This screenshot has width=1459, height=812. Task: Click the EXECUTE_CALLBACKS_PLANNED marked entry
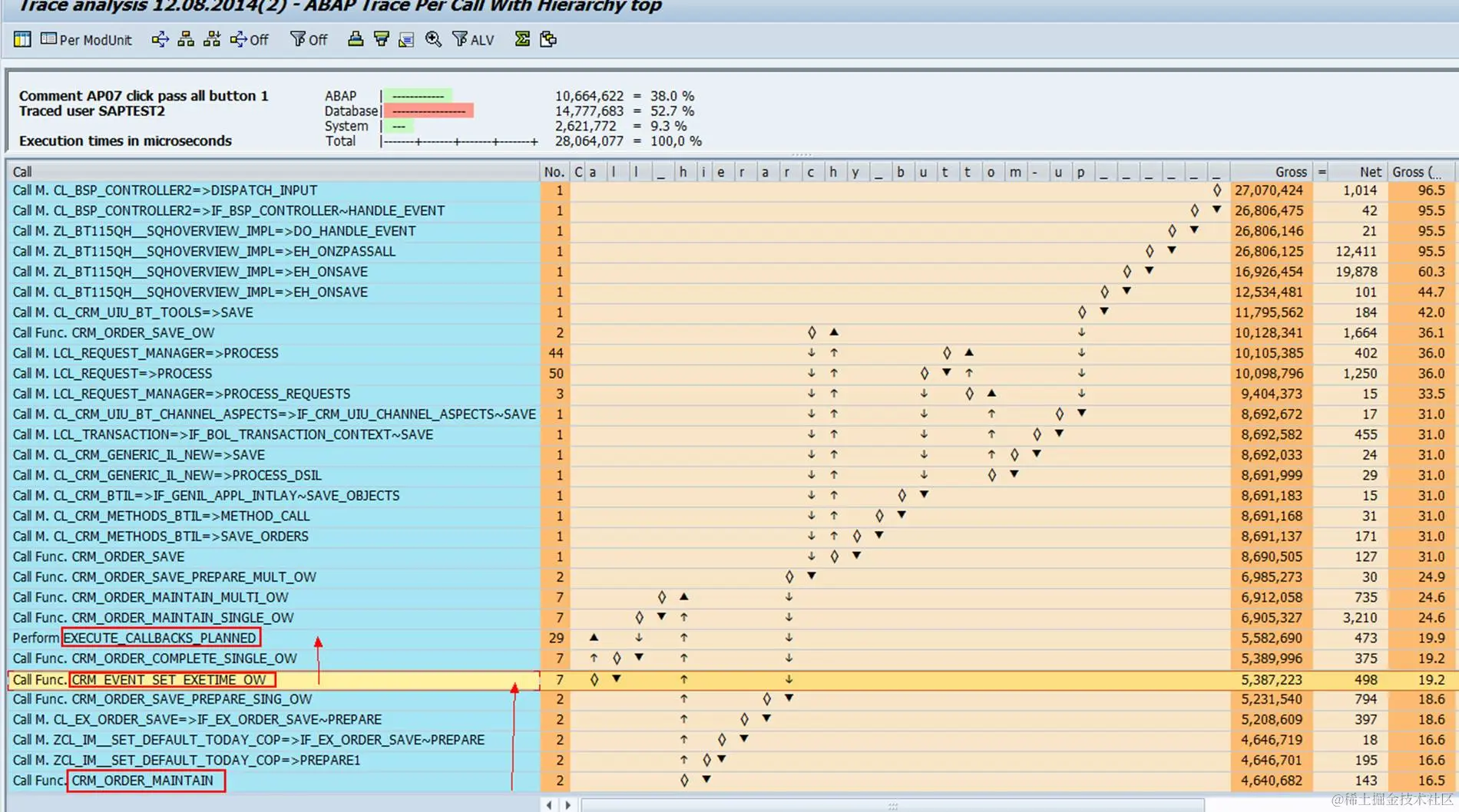coord(160,638)
